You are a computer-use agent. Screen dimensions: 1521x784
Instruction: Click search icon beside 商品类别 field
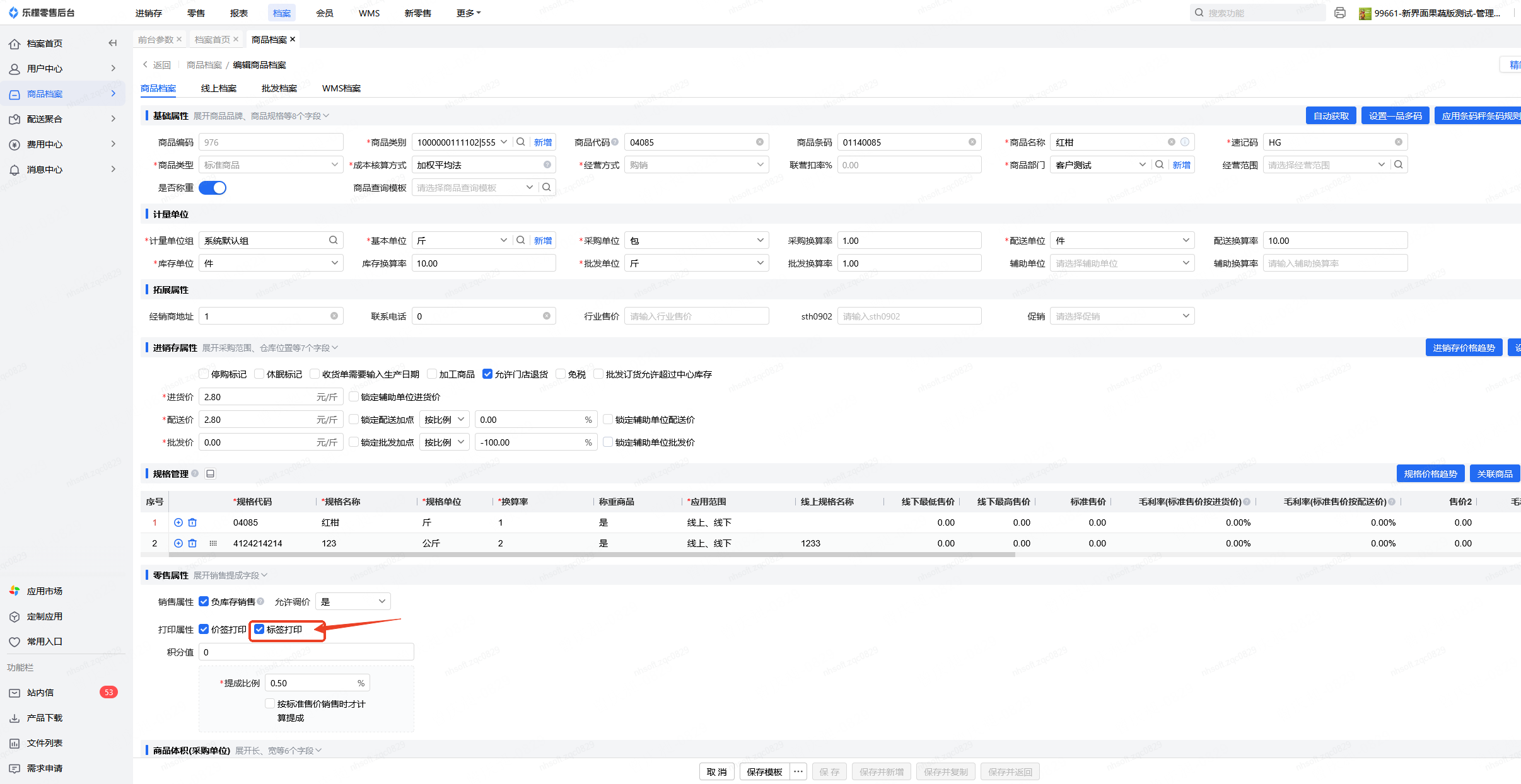click(x=521, y=142)
